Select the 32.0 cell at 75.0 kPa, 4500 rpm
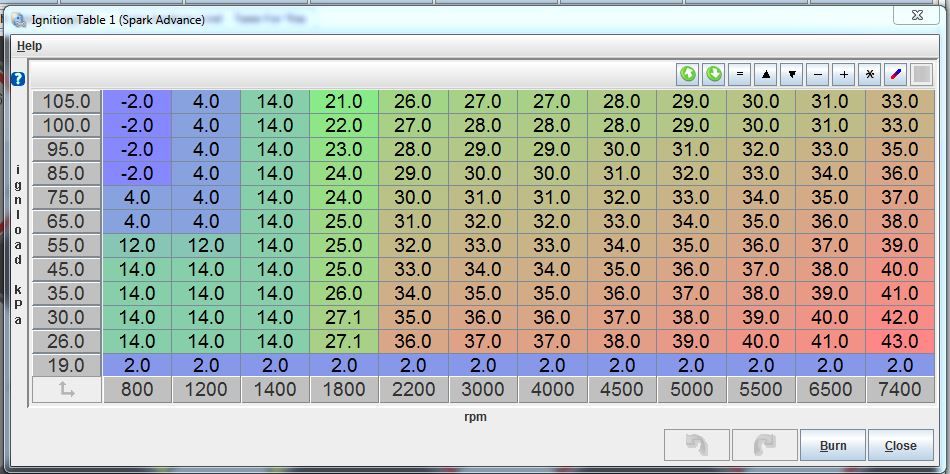 pos(622,198)
